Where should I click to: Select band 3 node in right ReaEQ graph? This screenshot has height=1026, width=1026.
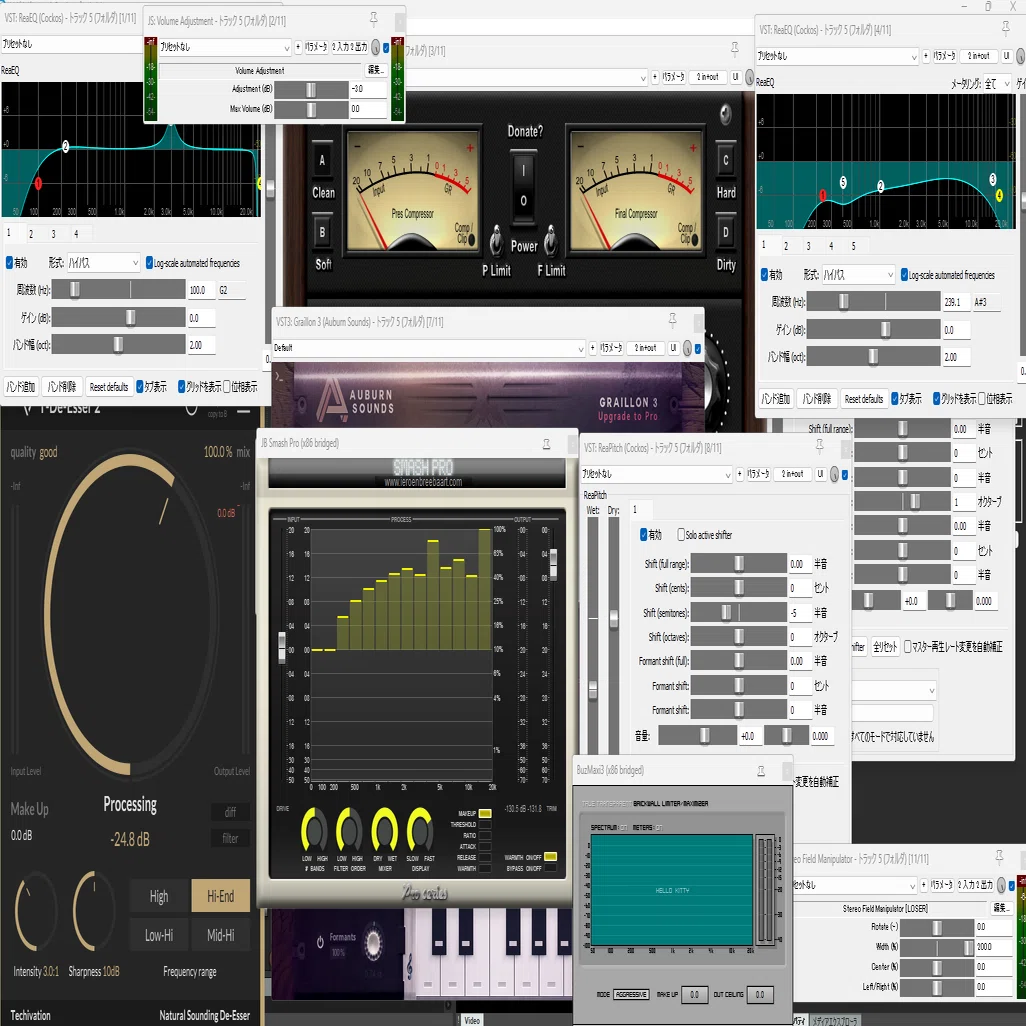point(993,179)
